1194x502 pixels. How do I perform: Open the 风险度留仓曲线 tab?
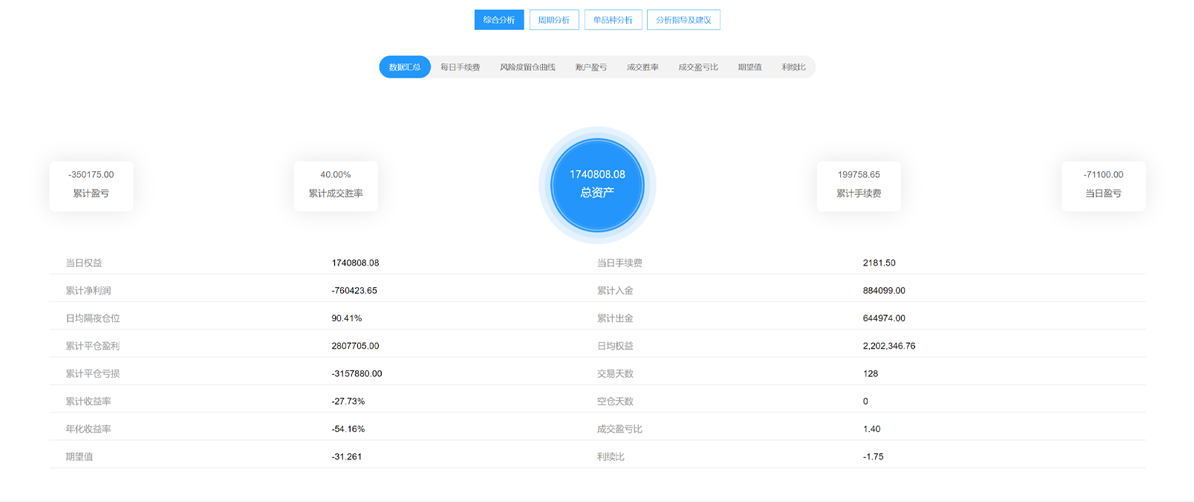(527, 67)
